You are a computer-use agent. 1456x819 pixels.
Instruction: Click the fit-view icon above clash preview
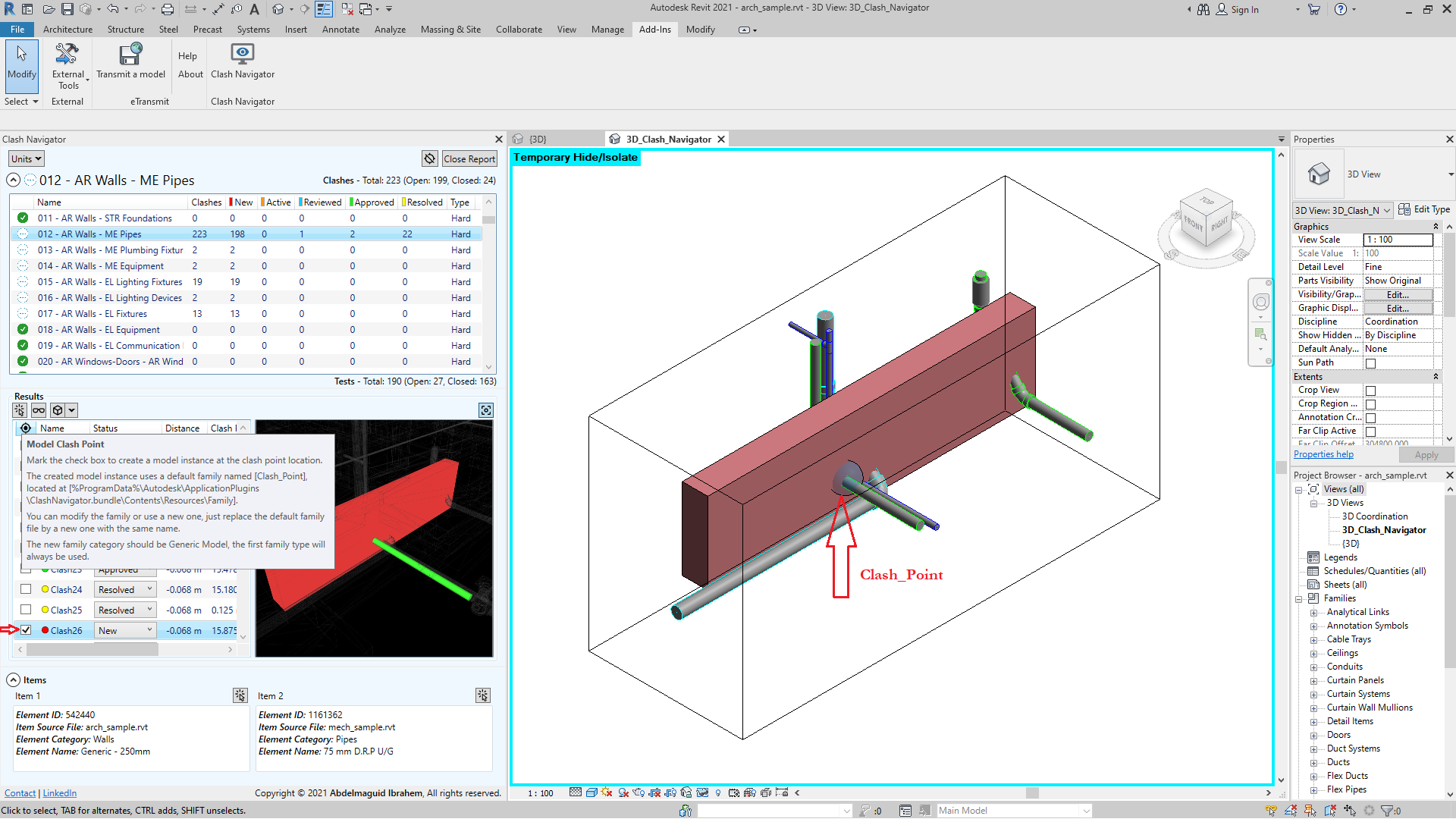[486, 410]
